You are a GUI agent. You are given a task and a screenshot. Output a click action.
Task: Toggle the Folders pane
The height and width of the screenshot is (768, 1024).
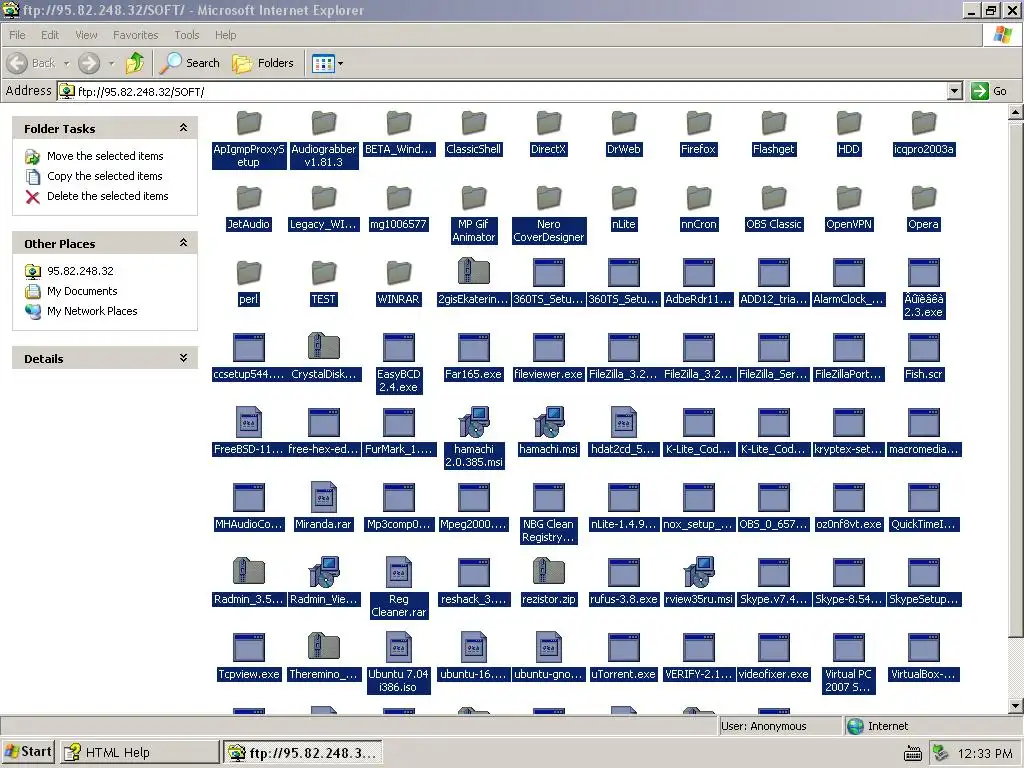(x=263, y=63)
